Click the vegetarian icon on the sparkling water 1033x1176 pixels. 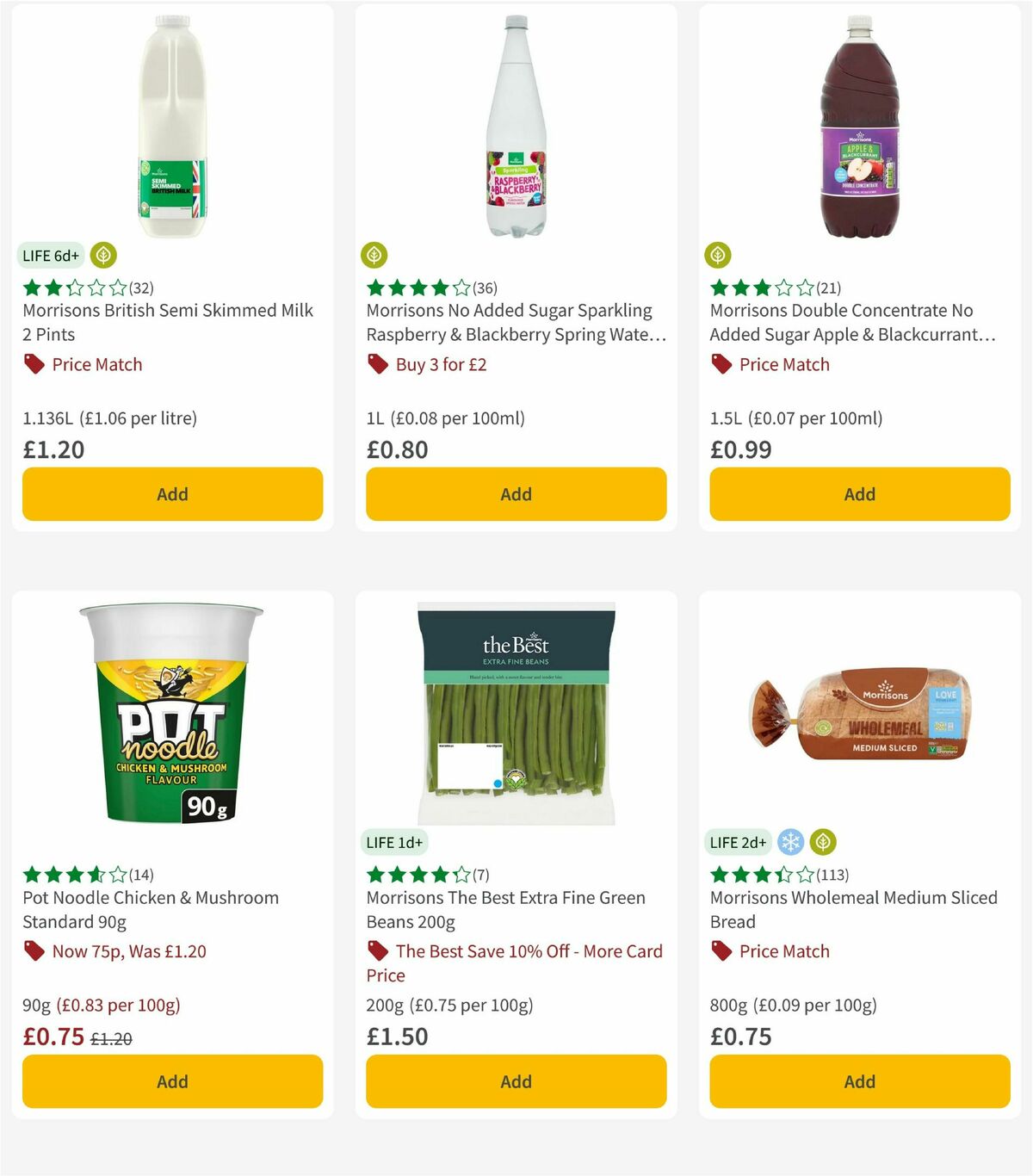click(374, 255)
